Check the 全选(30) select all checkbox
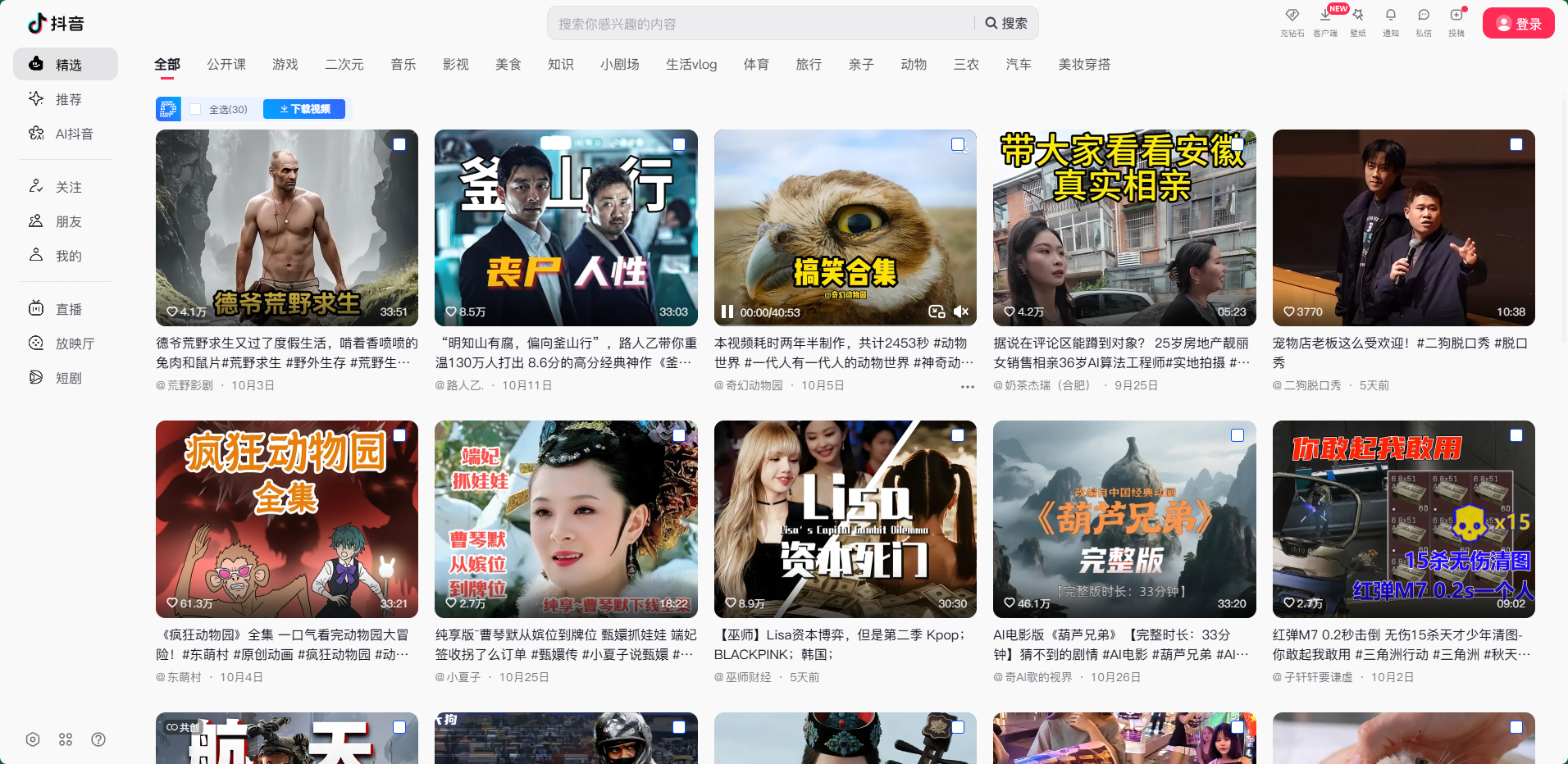Screen dimensions: 1568x764 (195, 109)
